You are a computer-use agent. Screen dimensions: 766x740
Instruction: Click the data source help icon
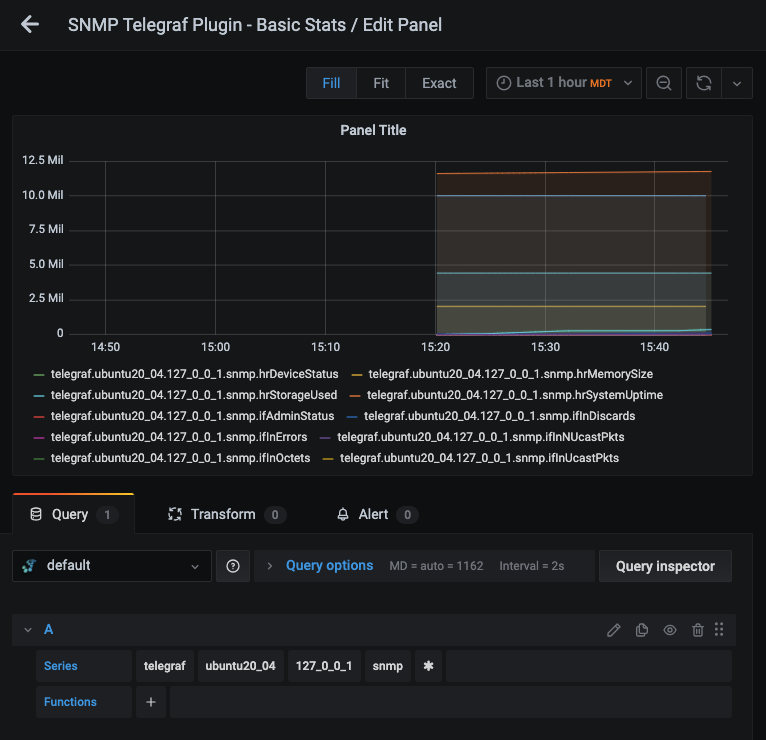[x=233, y=566]
